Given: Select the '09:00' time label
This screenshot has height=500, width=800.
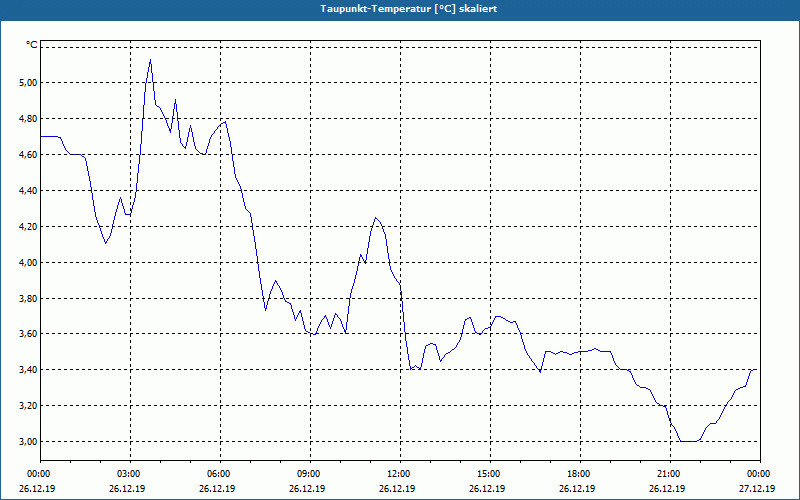Looking at the screenshot, I should click(x=308, y=474).
